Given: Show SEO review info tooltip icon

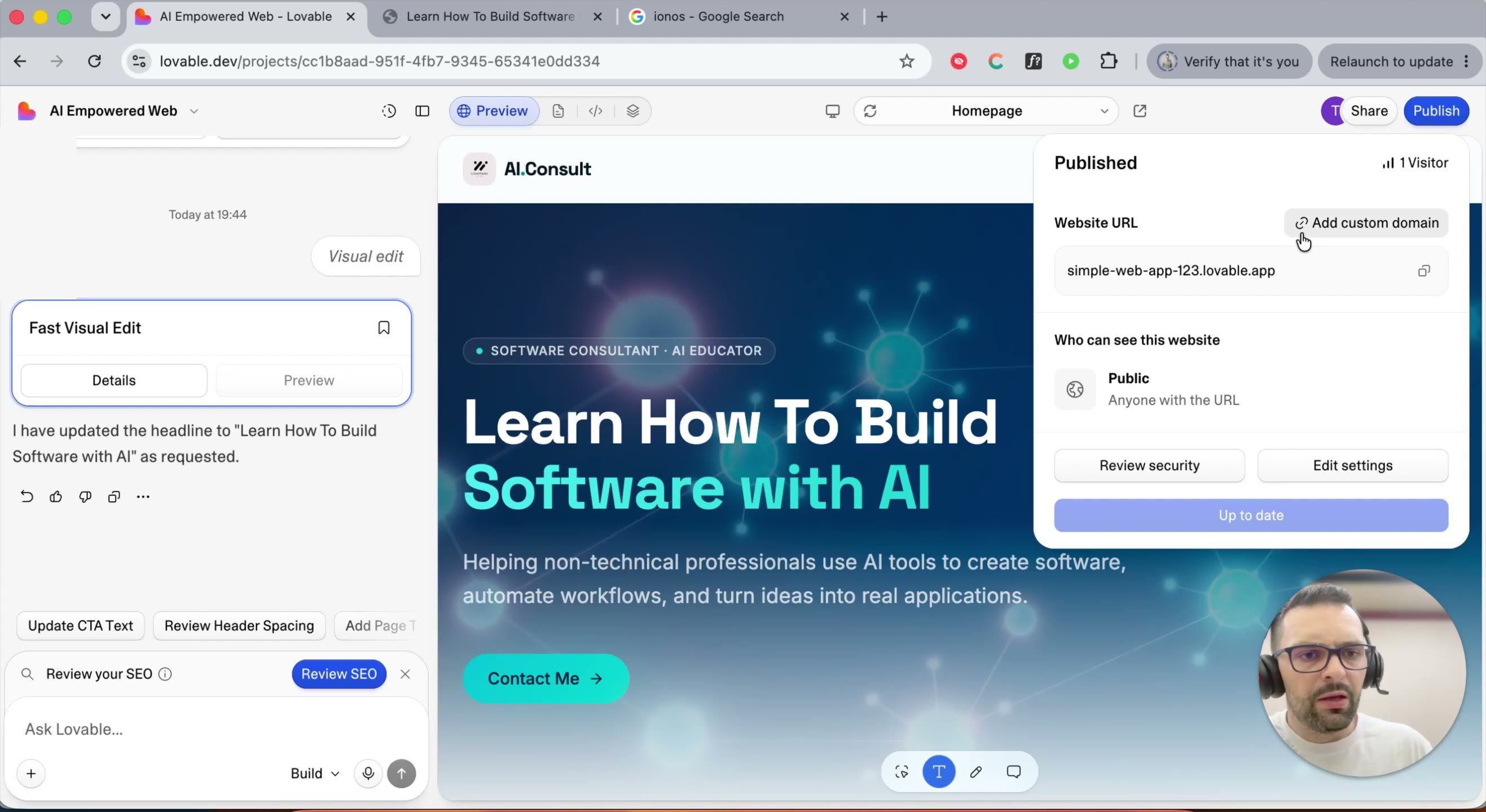Looking at the screenshot, I should [x=165, y=674].
